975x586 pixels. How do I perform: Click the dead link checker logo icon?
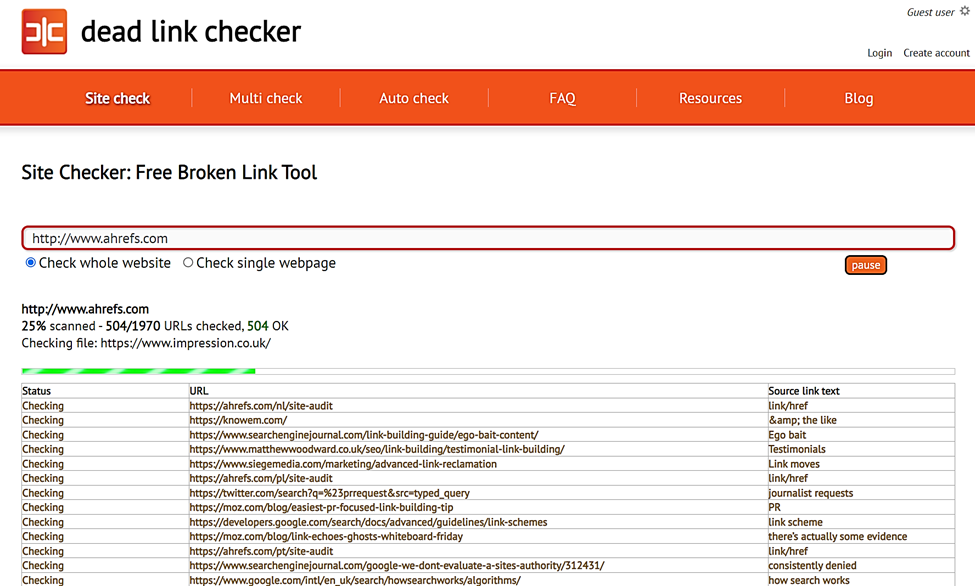coord(44,32)
